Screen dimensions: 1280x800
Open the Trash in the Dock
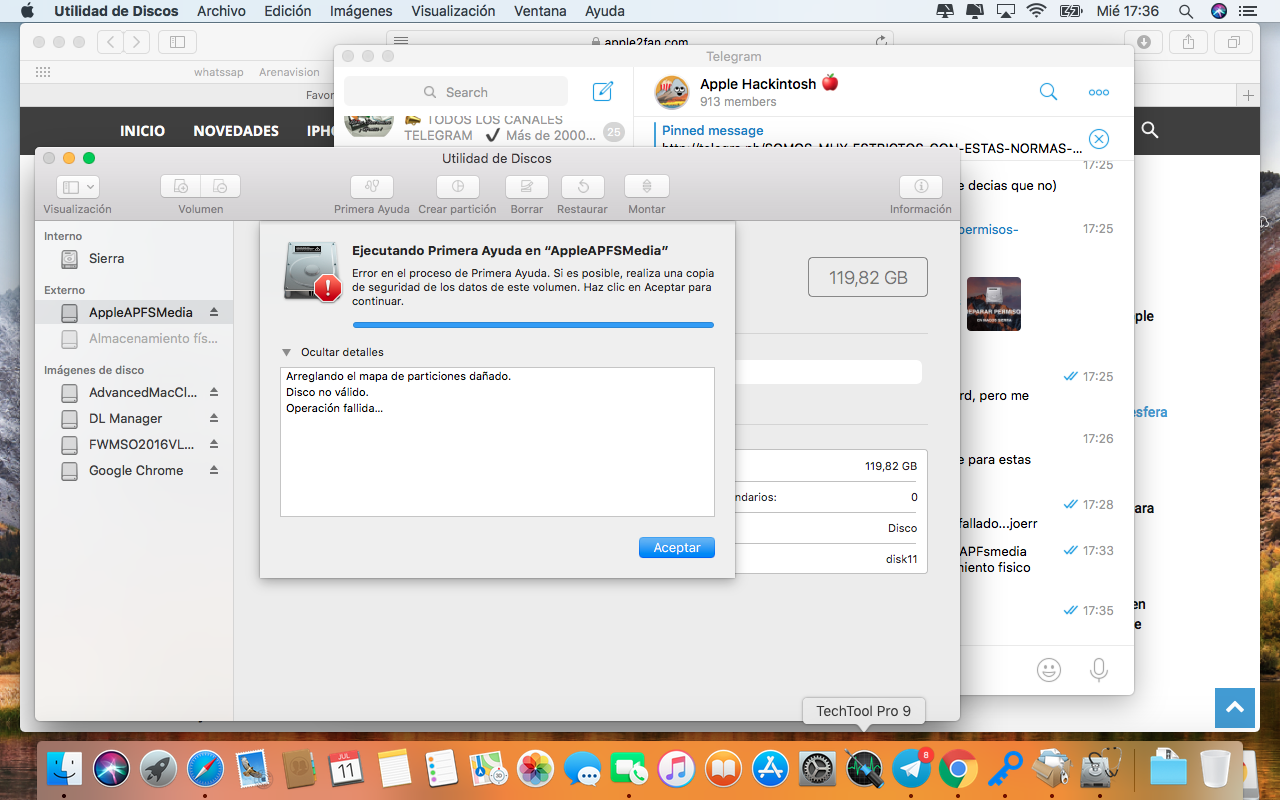coord(1215,769)
